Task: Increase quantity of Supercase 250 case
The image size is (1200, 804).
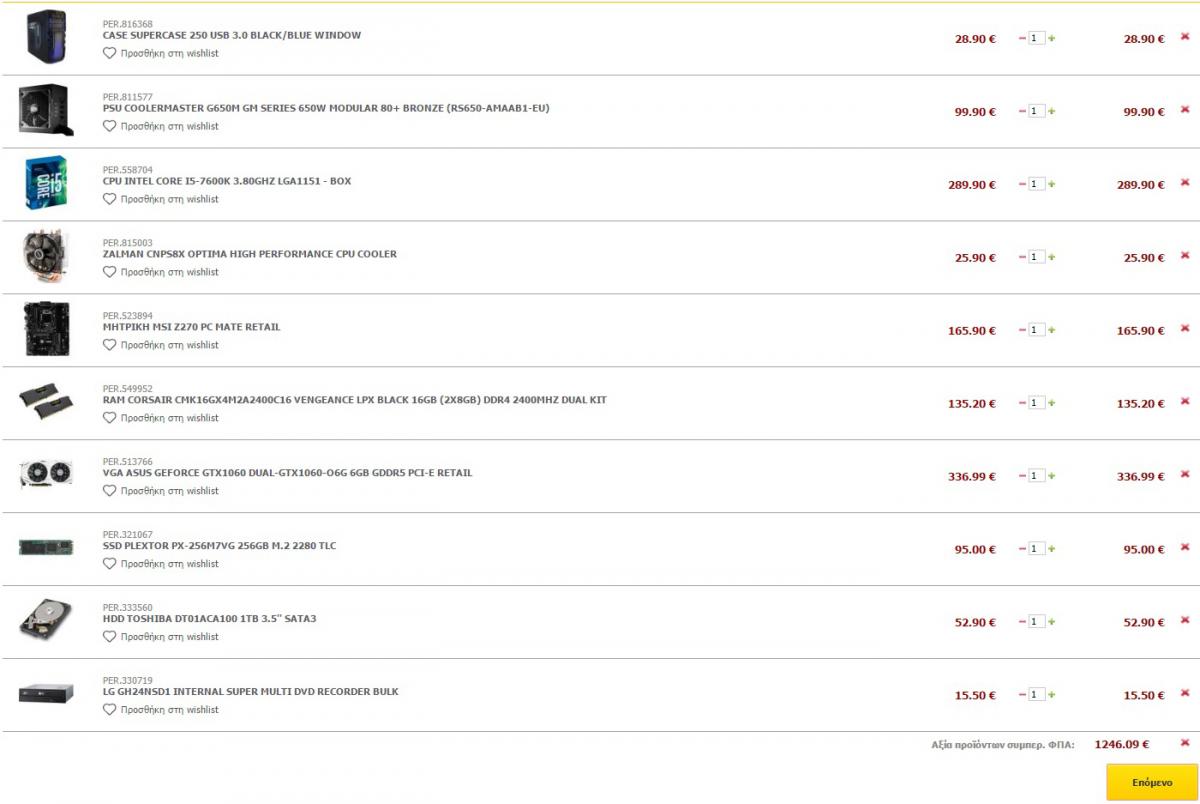Action: (x=1052, y=38)
